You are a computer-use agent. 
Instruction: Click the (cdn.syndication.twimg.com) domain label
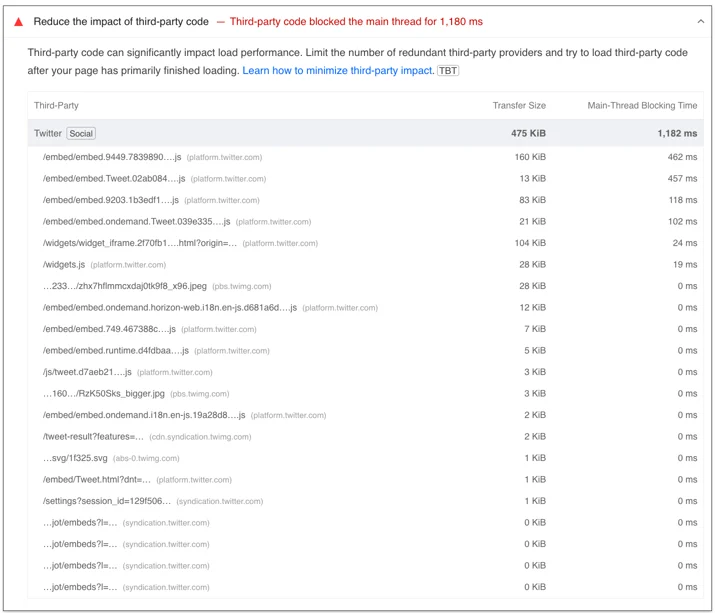click(x=200, y=437)
